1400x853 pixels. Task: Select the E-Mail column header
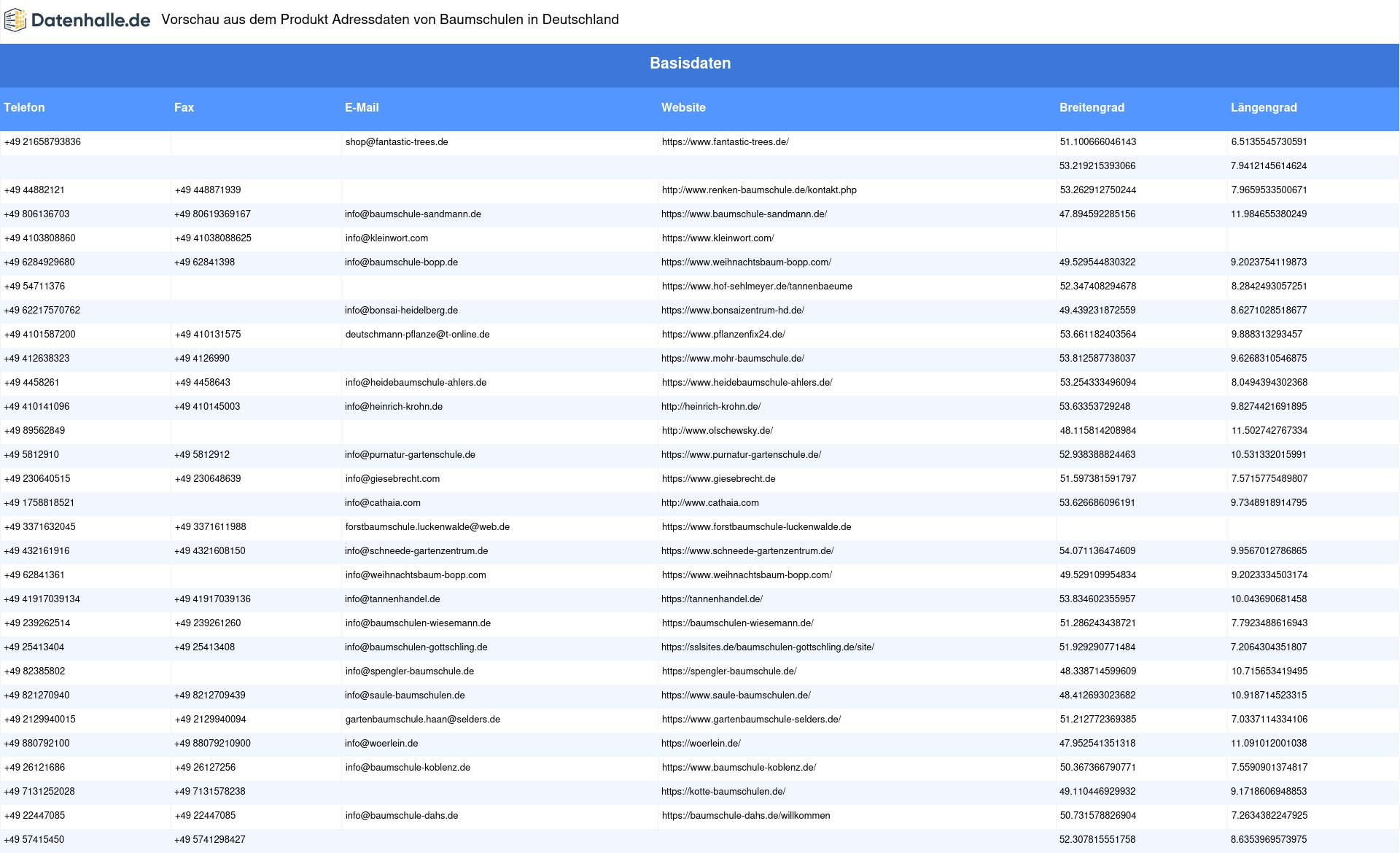click(362, 108)
